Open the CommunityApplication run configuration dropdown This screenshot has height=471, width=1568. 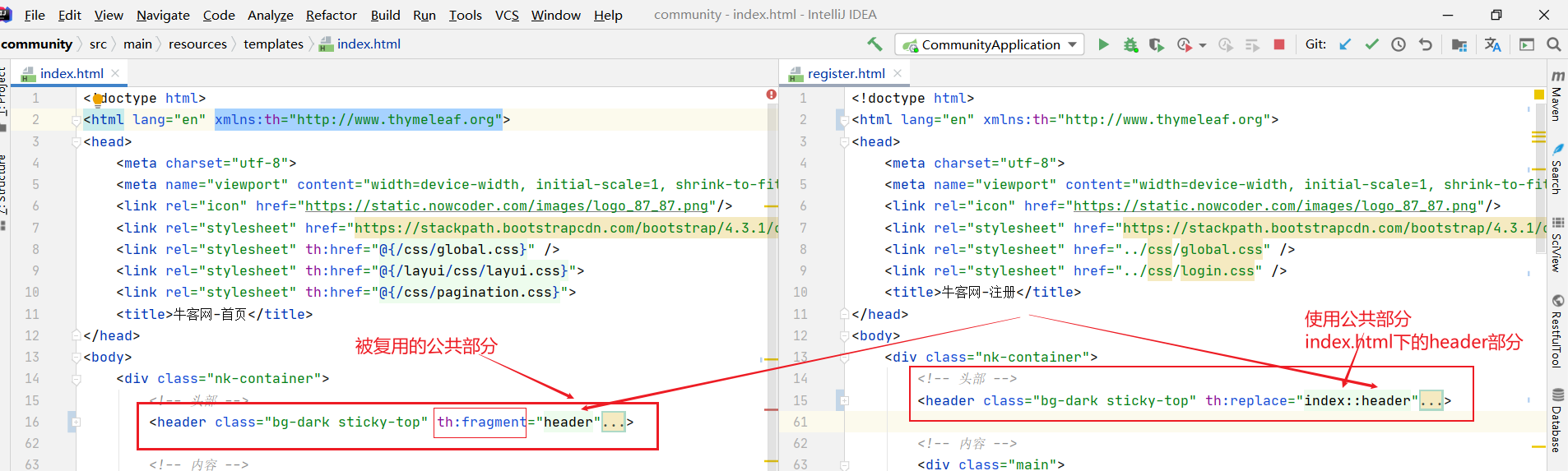coord(990,44)
